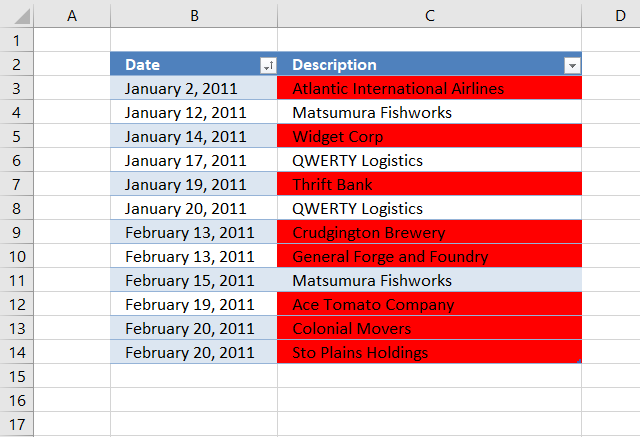
Task: Select row 1 header
Action: 16,40
